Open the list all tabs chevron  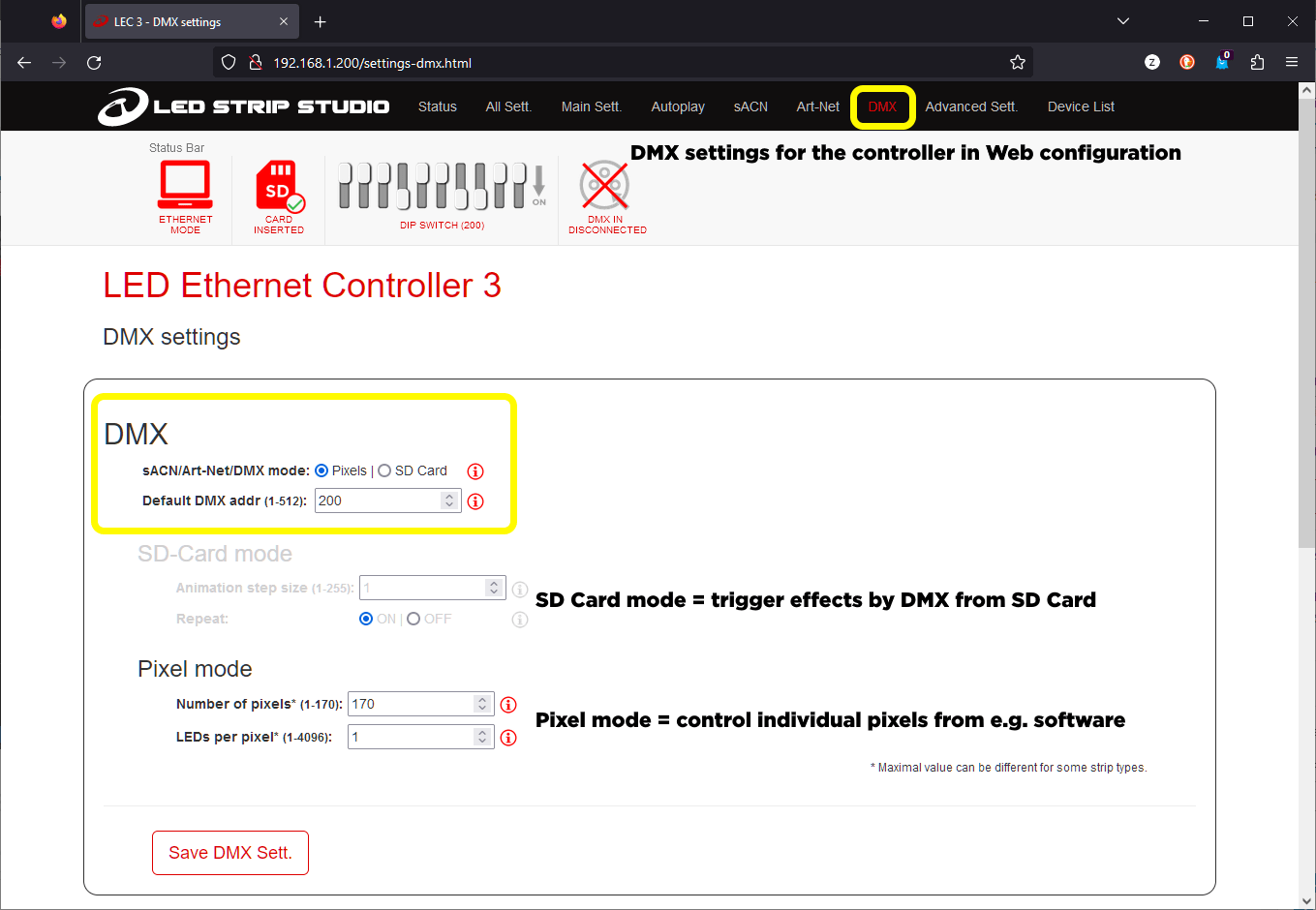point(1123,21)
